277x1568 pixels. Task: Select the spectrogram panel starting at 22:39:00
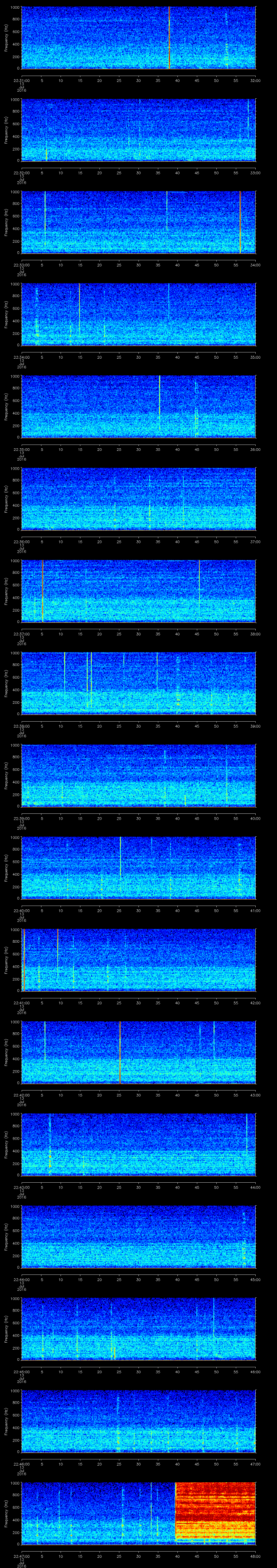[x=138, y=775]
